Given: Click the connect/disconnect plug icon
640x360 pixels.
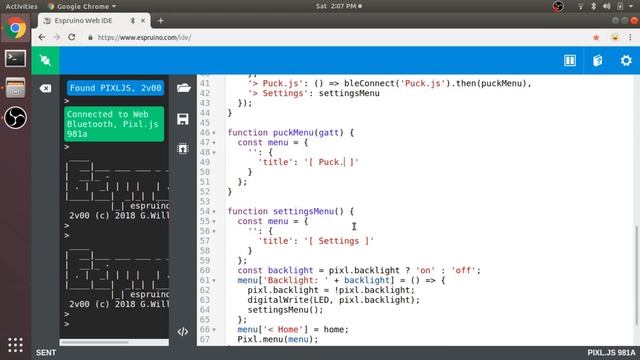Looking at the screenshot, I should click(45, 60).
